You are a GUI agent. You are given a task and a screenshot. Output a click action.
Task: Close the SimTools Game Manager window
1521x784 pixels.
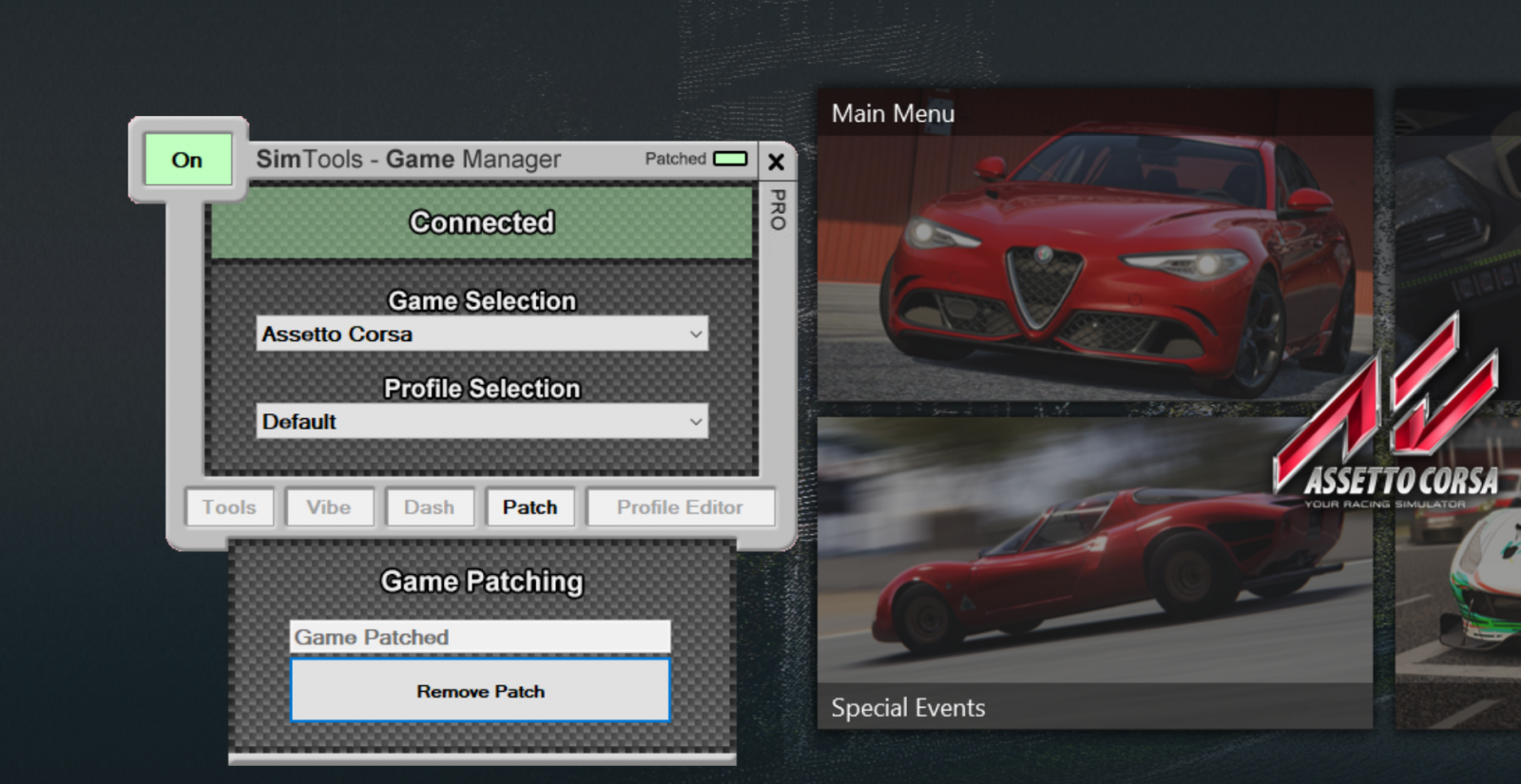[776, 162]
